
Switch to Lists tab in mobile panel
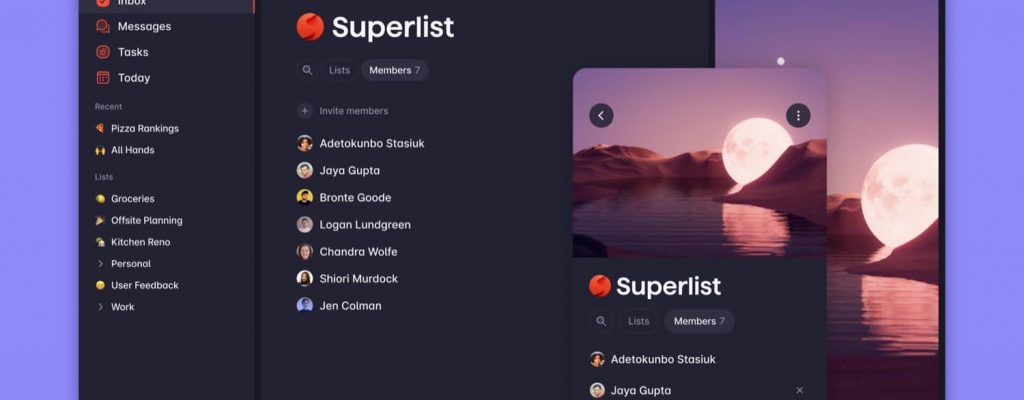(x=639, y=321)
